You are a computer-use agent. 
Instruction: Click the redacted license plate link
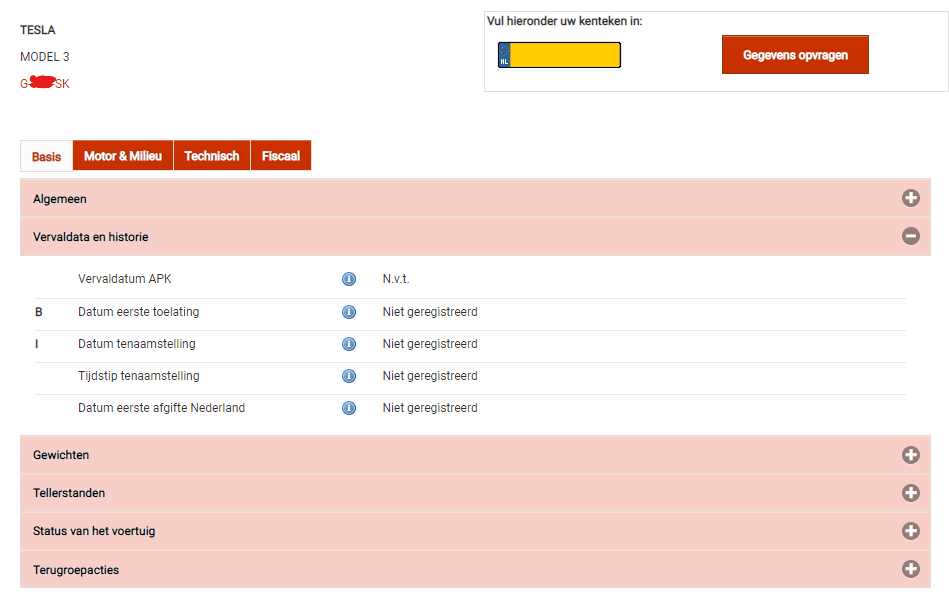tap(45, 83)
